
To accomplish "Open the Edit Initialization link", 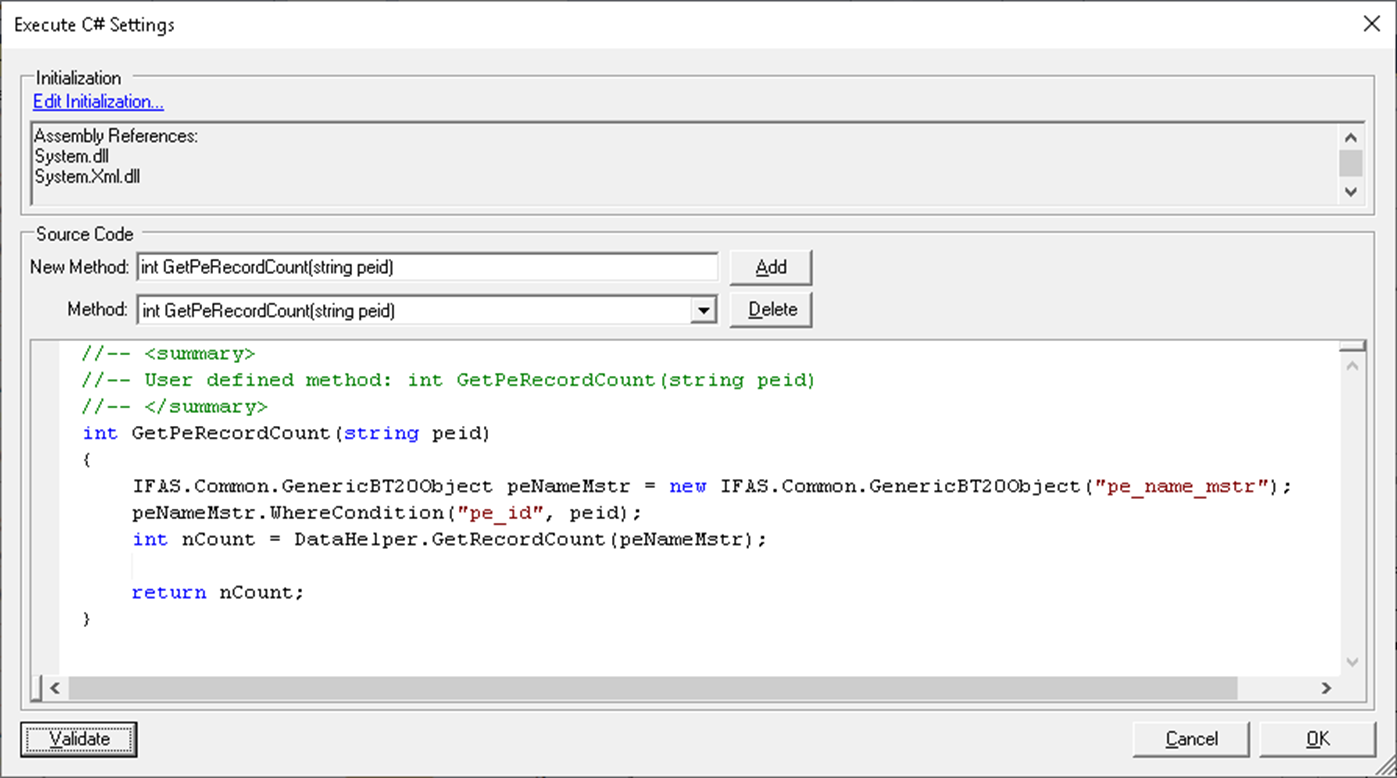I will coord(98,102).
